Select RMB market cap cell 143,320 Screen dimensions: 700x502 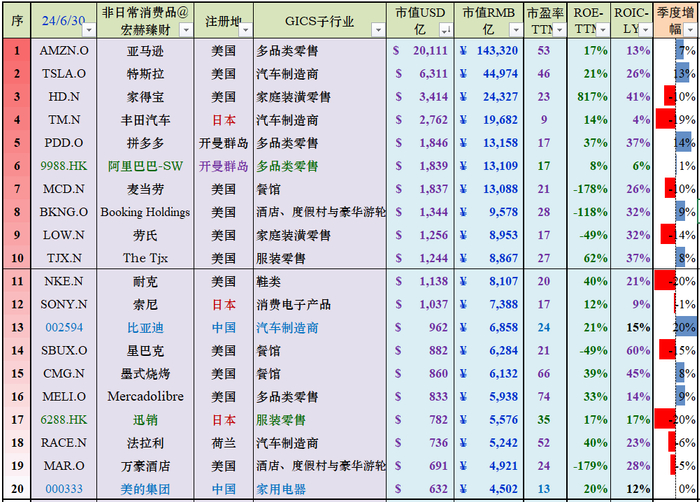tap(489, 50)
